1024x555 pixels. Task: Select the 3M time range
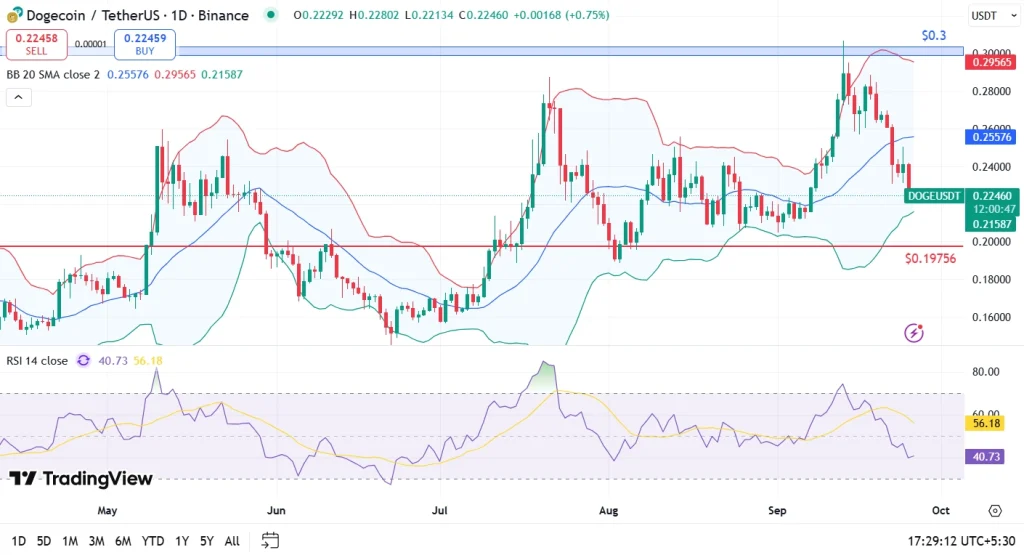pos(97,541)
